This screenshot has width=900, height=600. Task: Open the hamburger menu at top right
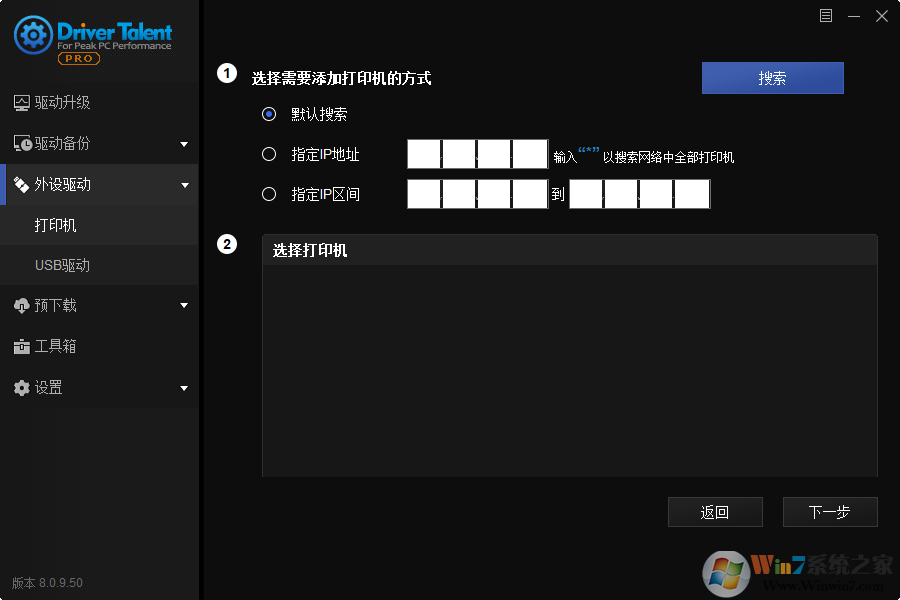[x=826, y=15]
